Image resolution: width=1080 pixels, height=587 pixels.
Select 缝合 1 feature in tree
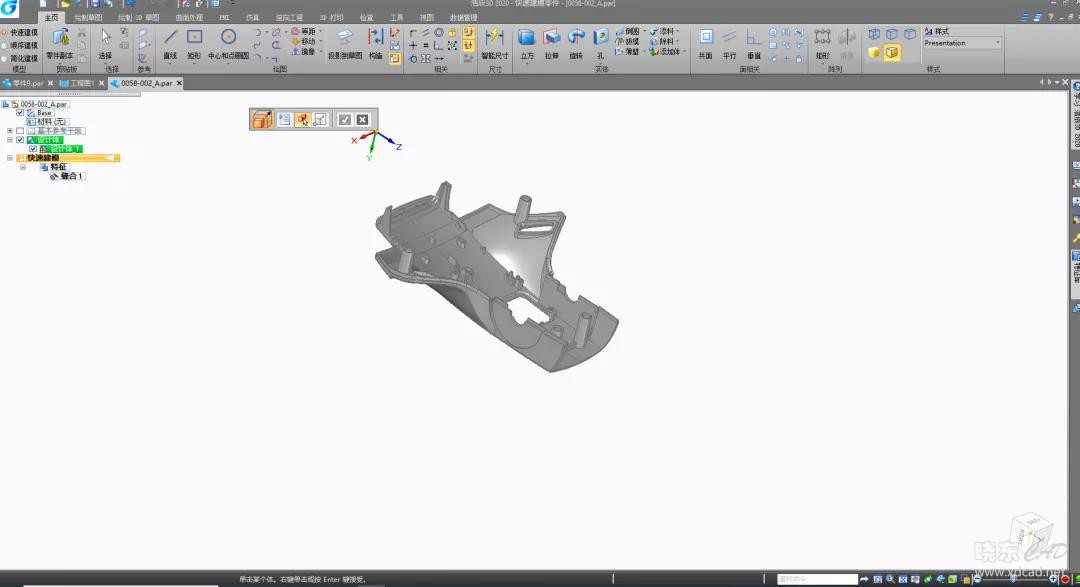pos(72,176)
